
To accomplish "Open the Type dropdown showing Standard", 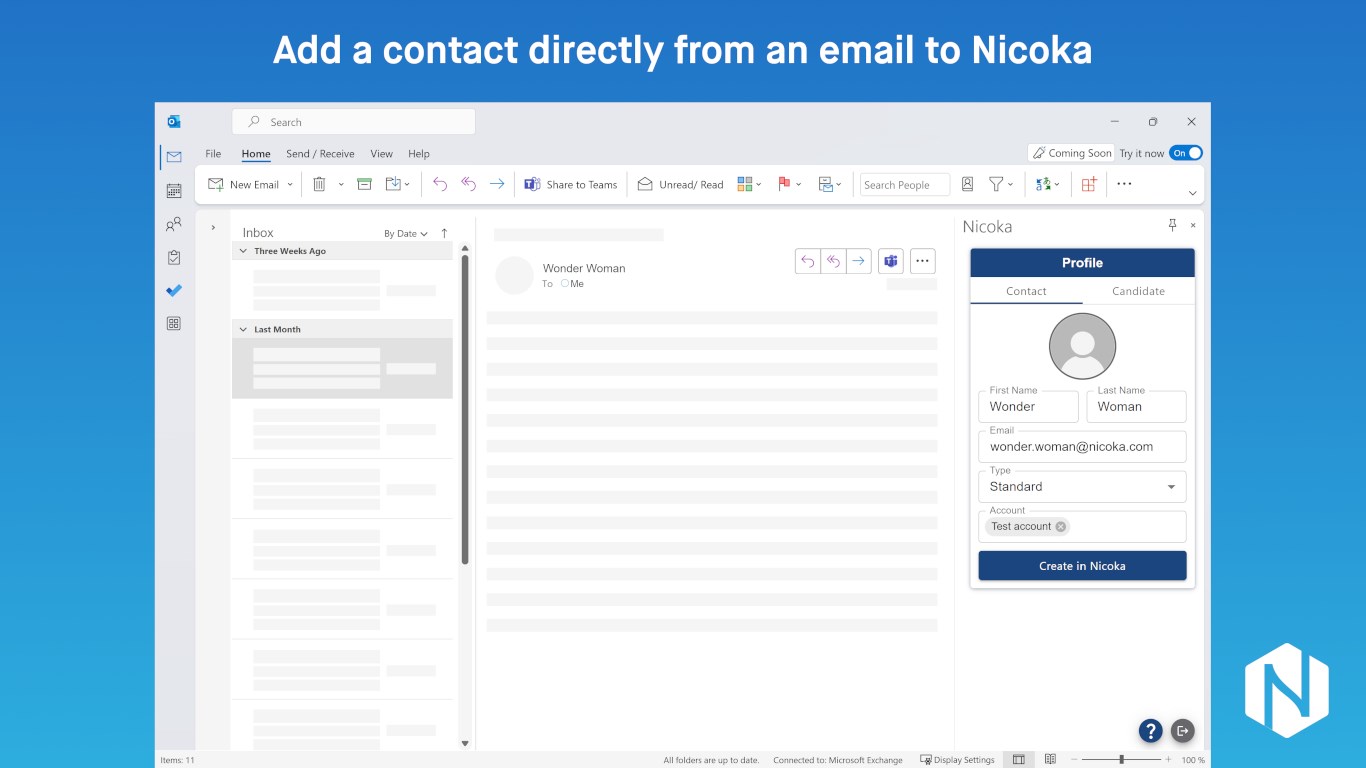I will point(1082,487).
